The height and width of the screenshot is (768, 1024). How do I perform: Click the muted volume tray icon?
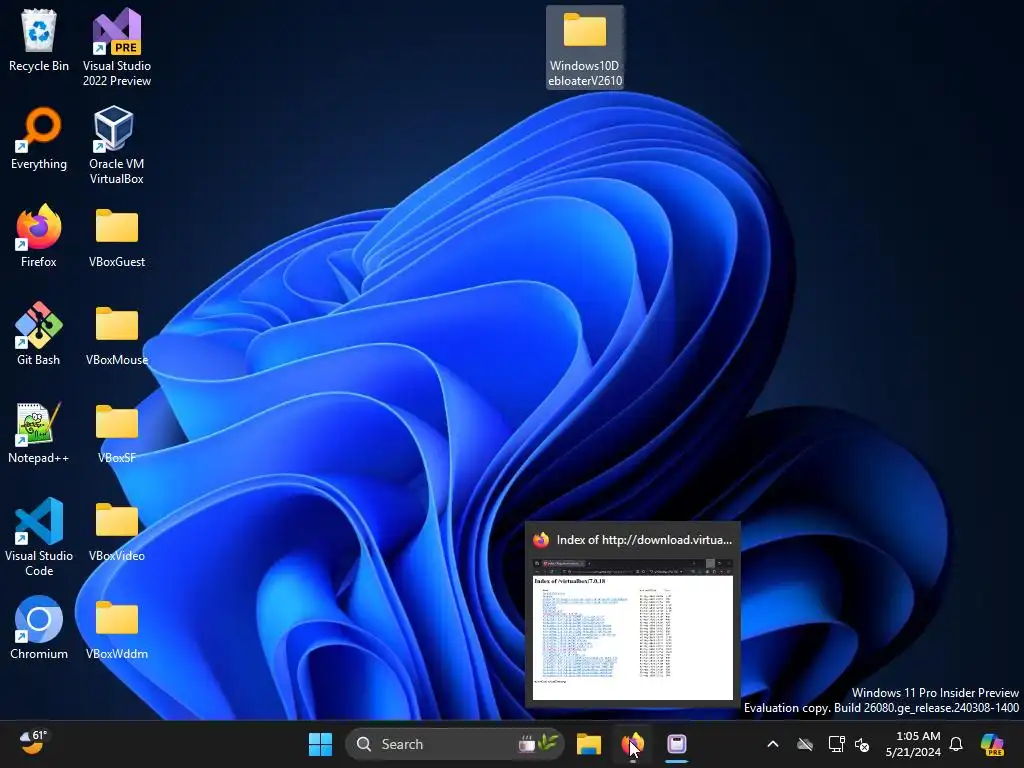(862, 744)
